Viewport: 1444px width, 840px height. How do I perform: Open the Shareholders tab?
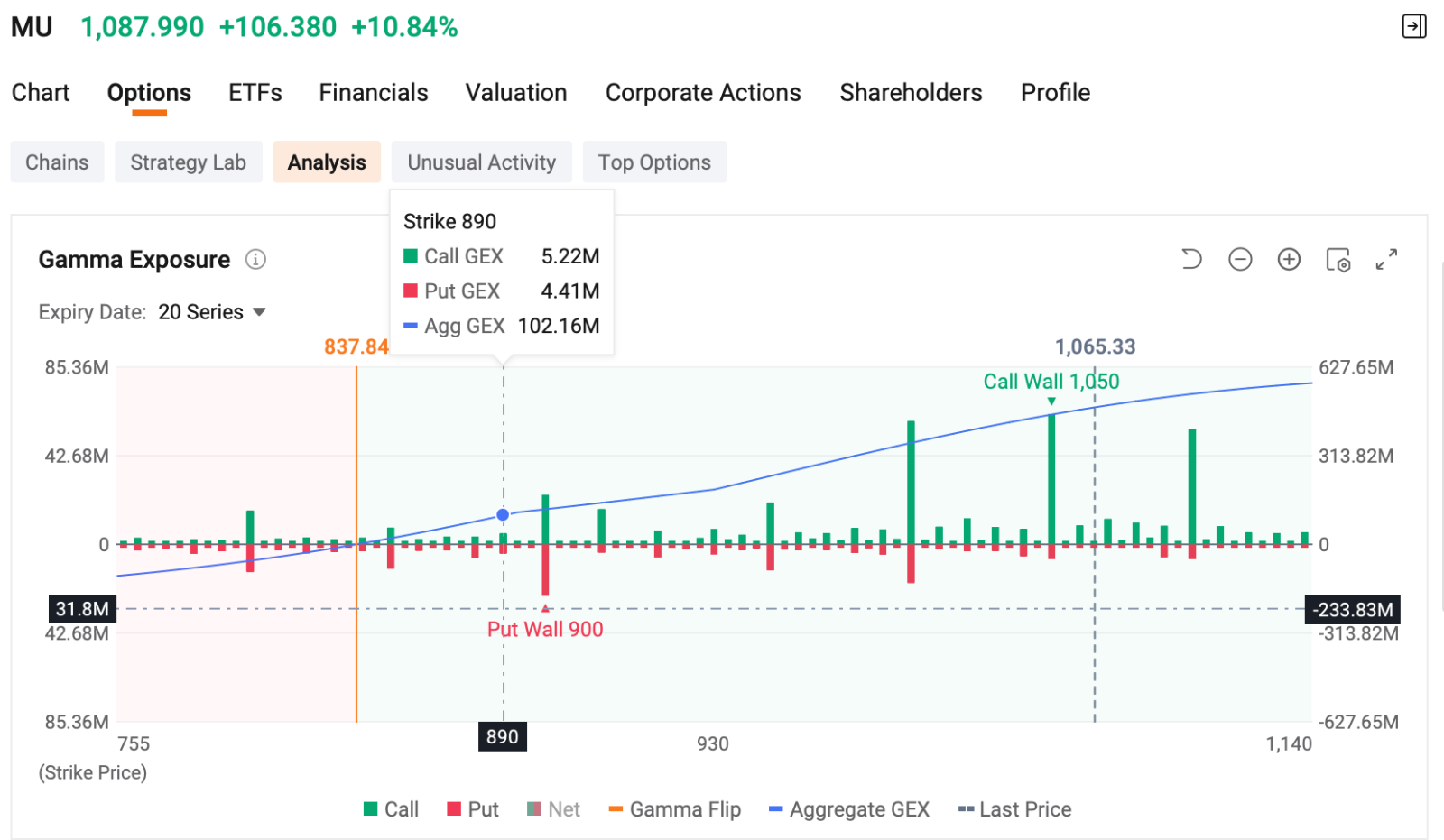point(911,93)
